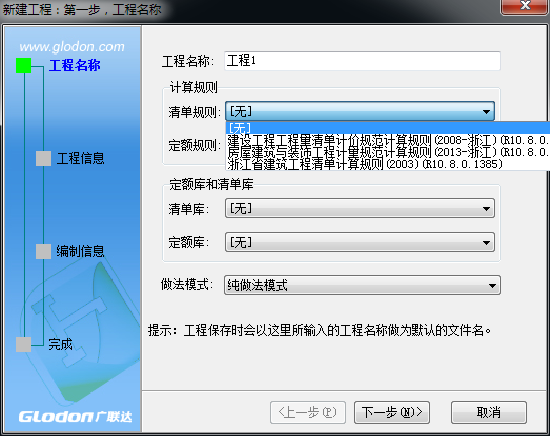Choose 房屋建筑与装饰工程计量规范计算规则(2013-浙江) option
The image size is (550, 436).
tap(388, 152)
